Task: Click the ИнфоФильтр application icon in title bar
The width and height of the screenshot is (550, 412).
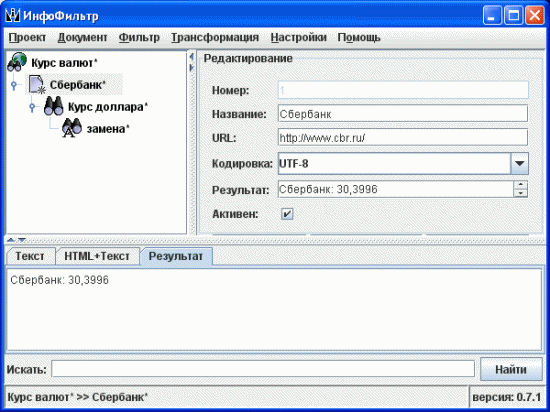Action: pyautogui.click(x=13, y=15)
